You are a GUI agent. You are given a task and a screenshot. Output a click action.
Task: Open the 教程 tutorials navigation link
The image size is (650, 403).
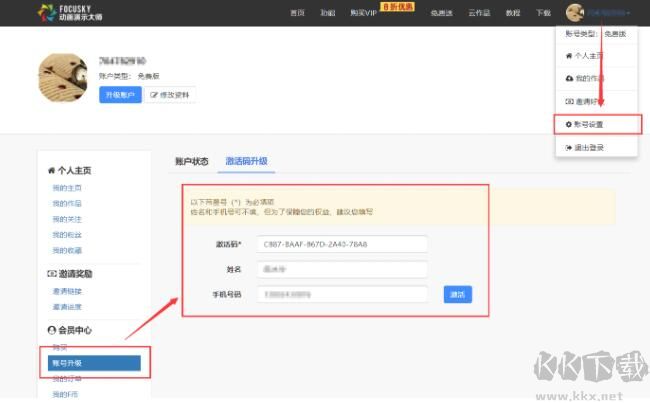pyautogui.click(x=513, y=13)
